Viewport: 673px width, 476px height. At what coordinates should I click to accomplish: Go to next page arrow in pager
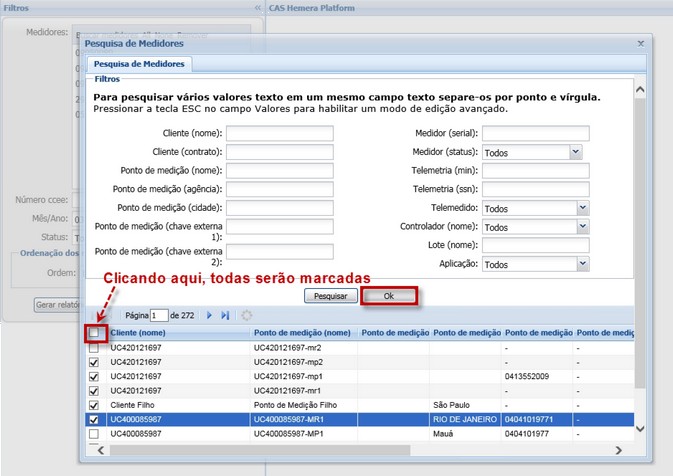pyautogui.click(x=210, y=315)
